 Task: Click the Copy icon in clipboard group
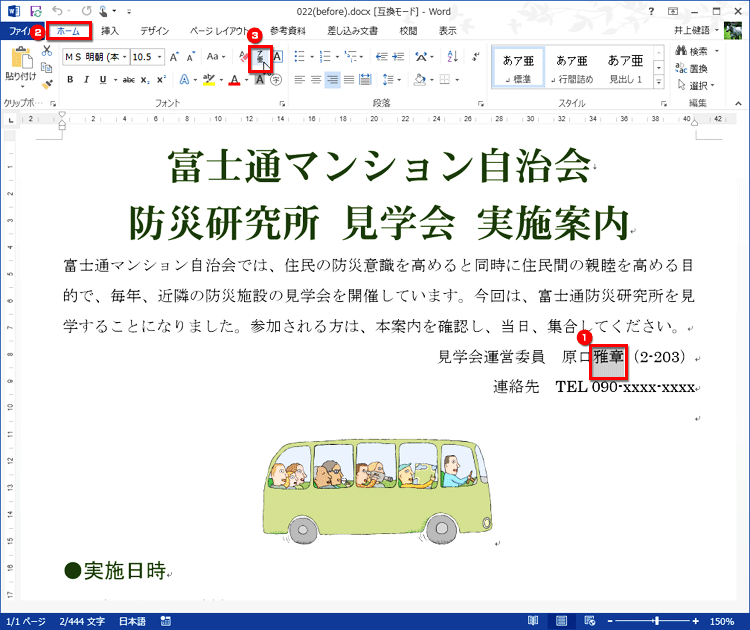(46, 67)
